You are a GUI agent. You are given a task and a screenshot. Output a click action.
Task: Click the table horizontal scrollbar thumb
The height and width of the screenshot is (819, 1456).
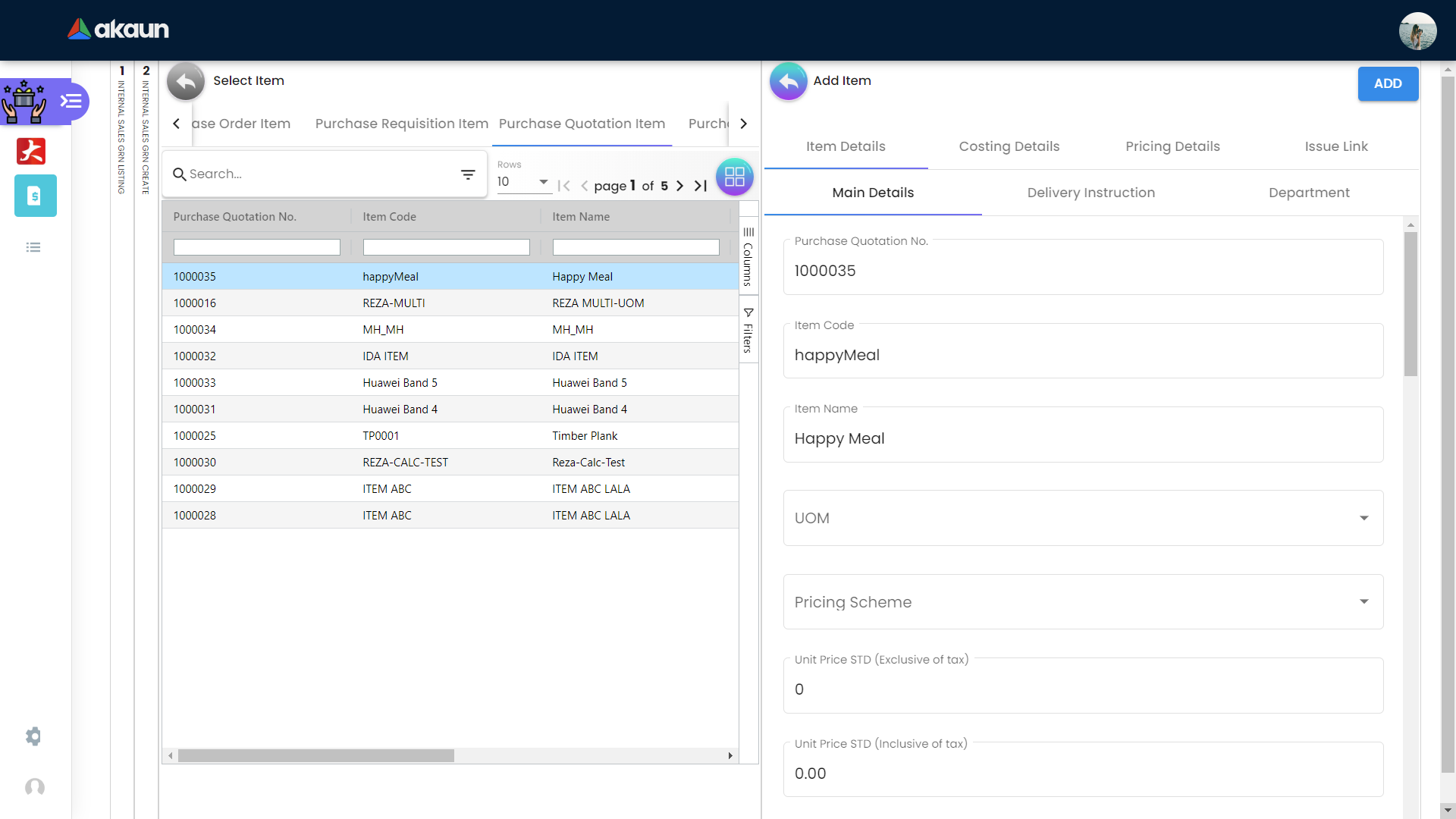click(x=315, y=755)
